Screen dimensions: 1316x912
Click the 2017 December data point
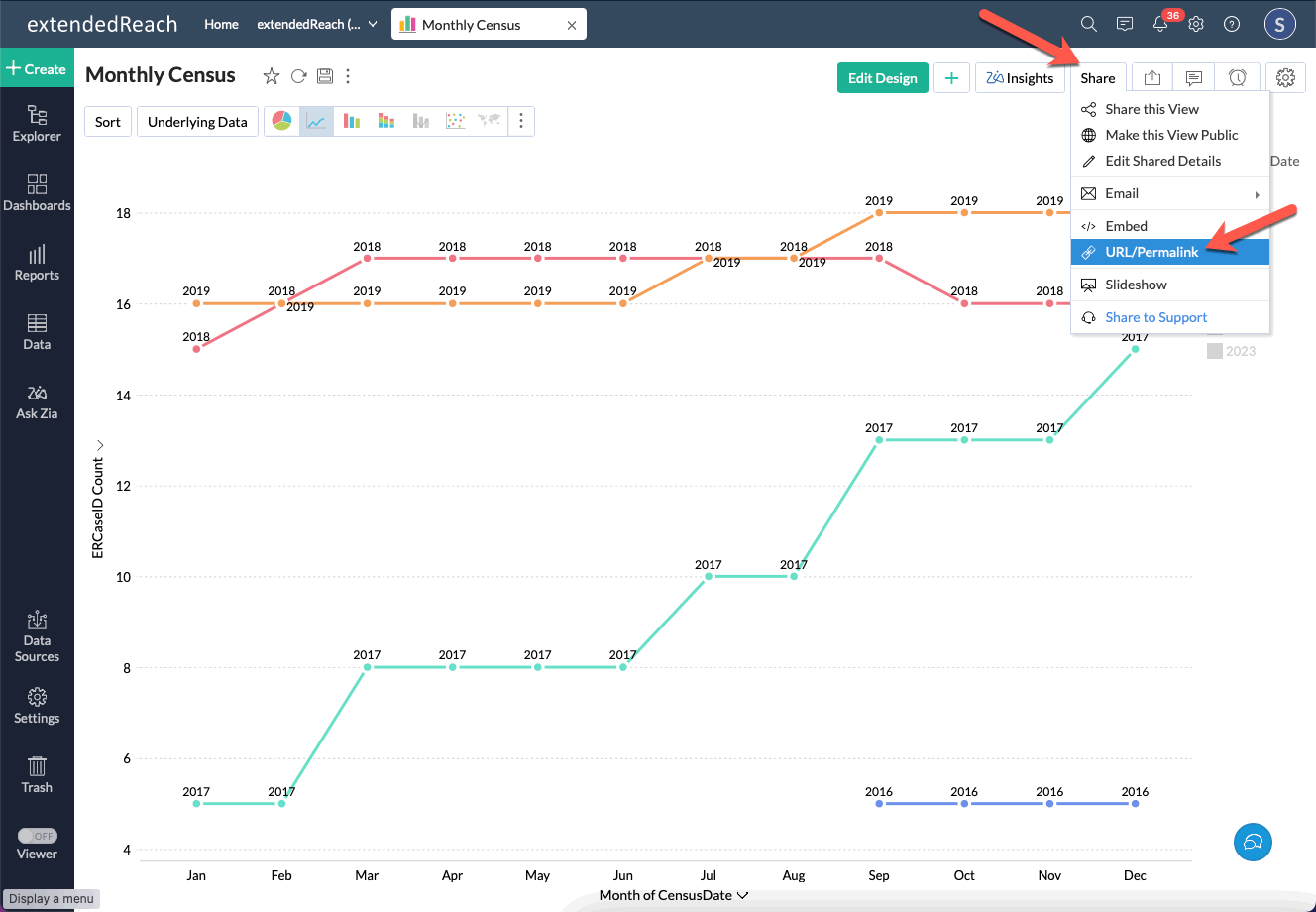tap(1135, 349)
